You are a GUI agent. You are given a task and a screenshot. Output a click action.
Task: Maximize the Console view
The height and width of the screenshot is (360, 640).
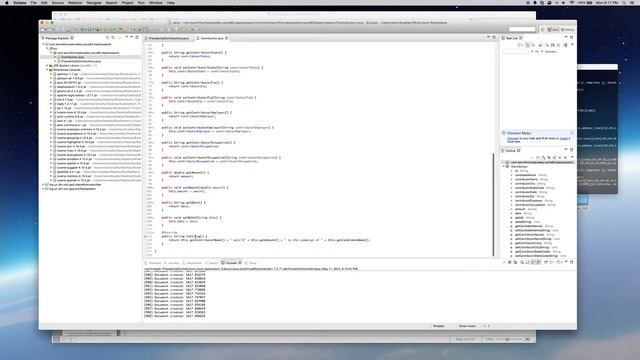[x=571, y=262]
